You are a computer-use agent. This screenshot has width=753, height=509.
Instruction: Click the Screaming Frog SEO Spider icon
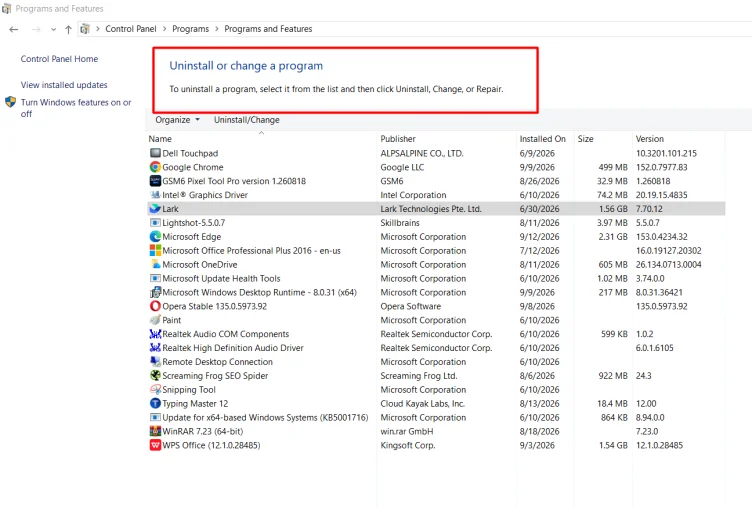point(155,376)
